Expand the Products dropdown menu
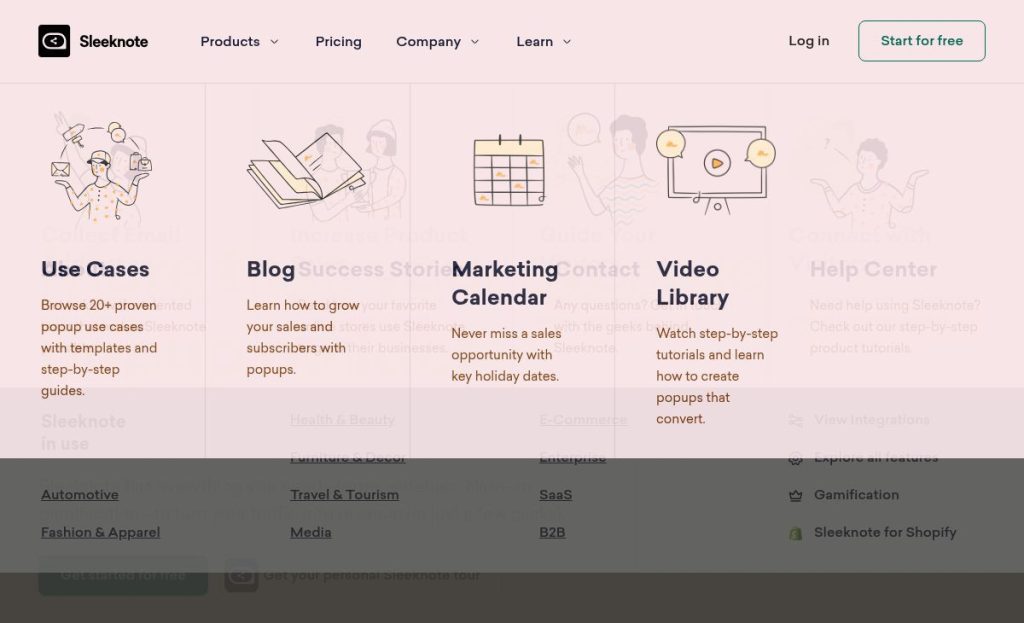The height and width of the screenshot is (623, 1024). pyautogui.click(x=239, y=42)
